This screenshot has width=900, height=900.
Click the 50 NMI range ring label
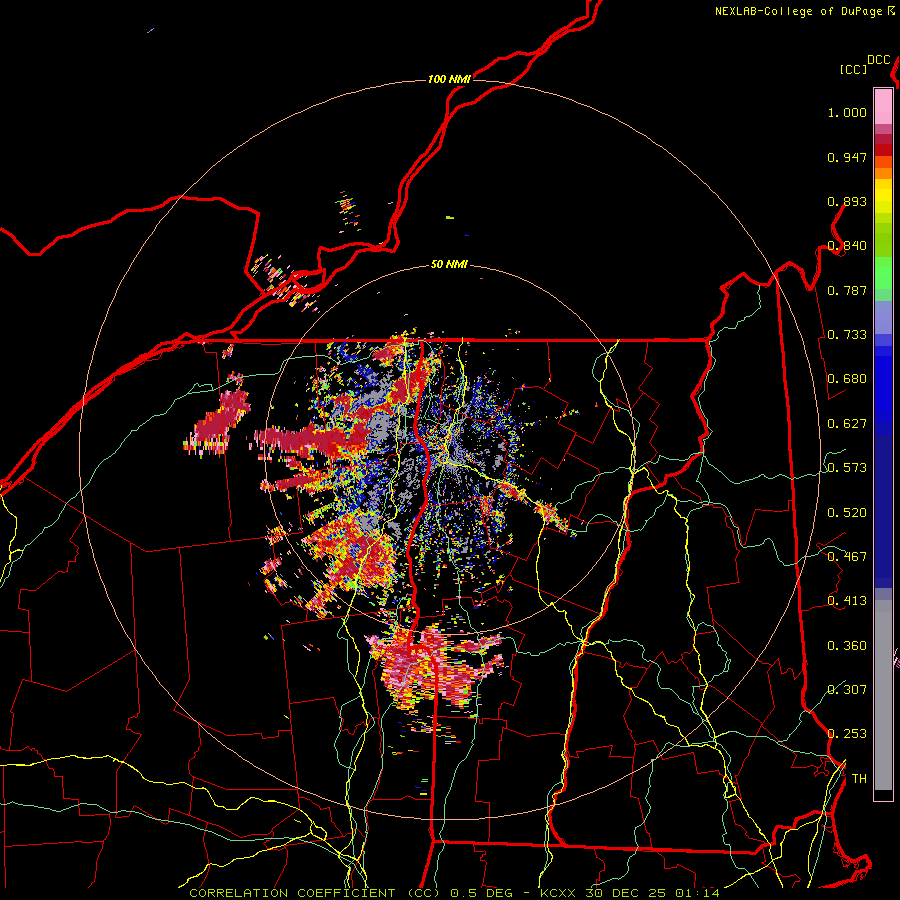tap(449, 264)
